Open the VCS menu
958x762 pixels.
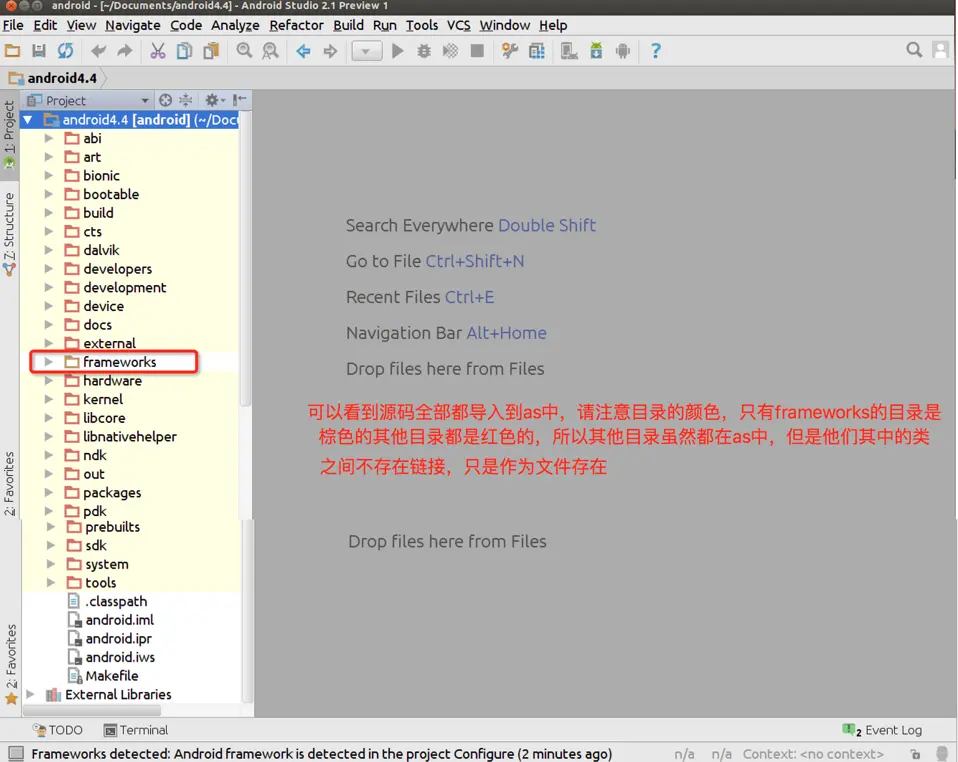458,25
